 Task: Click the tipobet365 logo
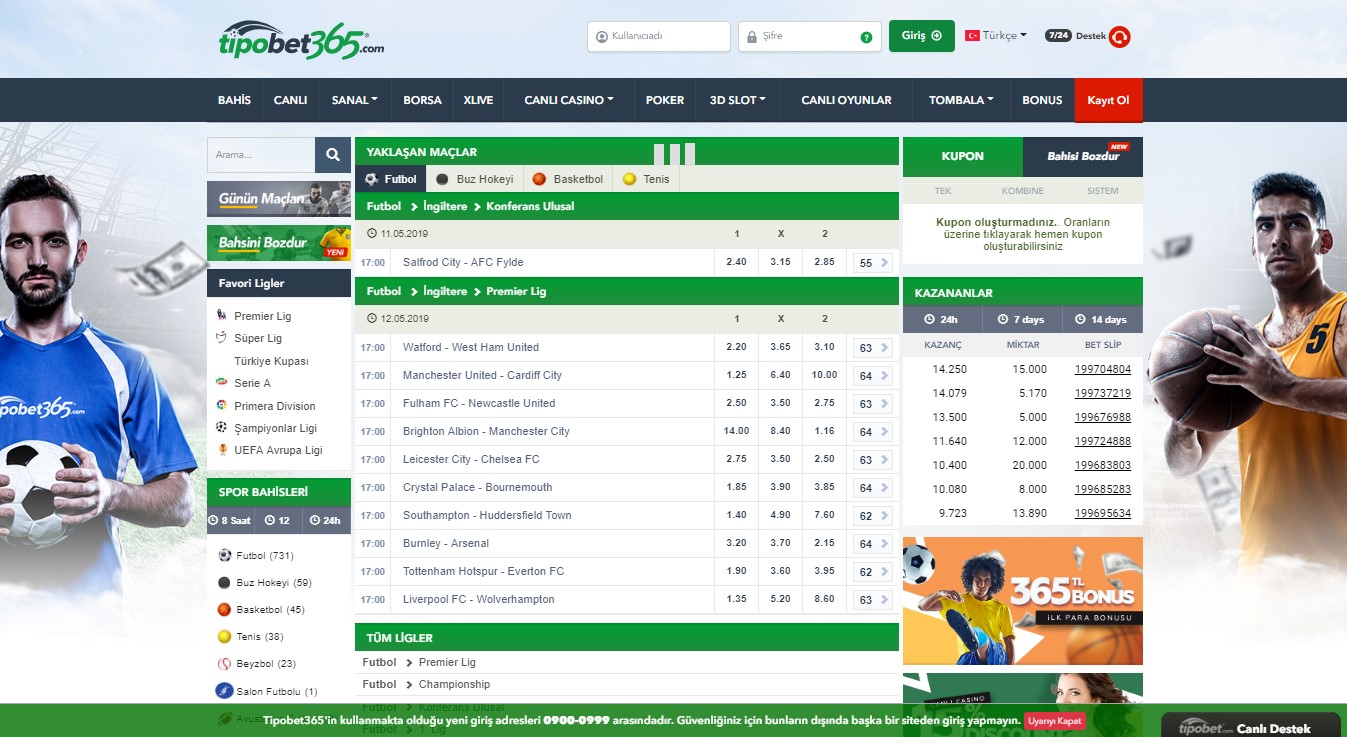[301, 40]
